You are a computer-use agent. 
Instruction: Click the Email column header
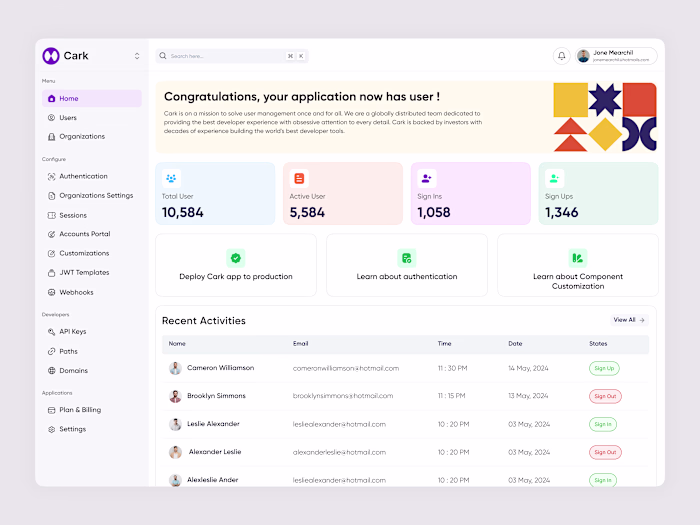(x=300, y=344)
